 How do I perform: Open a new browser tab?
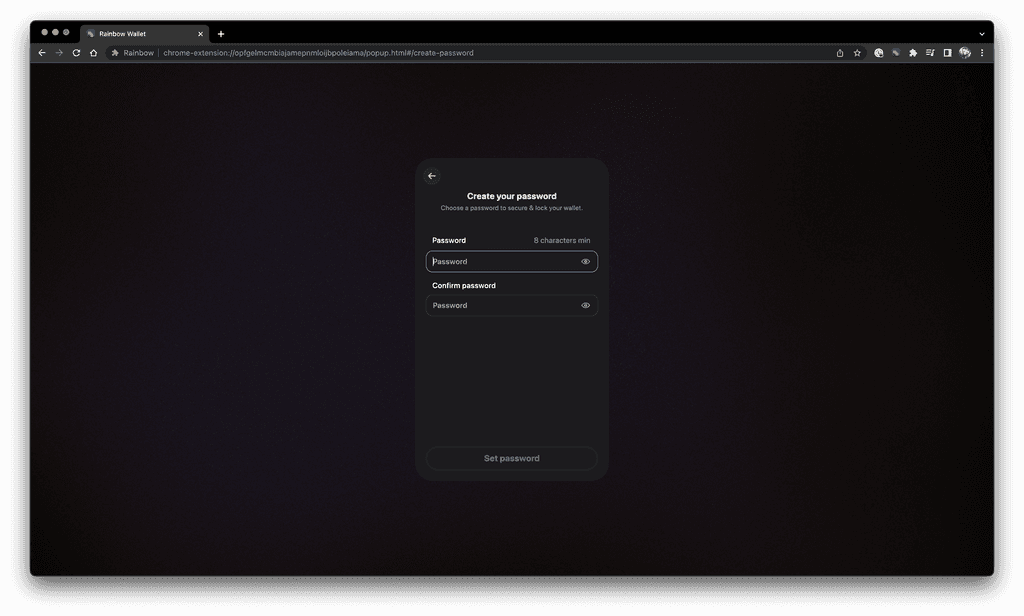[x=221, y=33]
